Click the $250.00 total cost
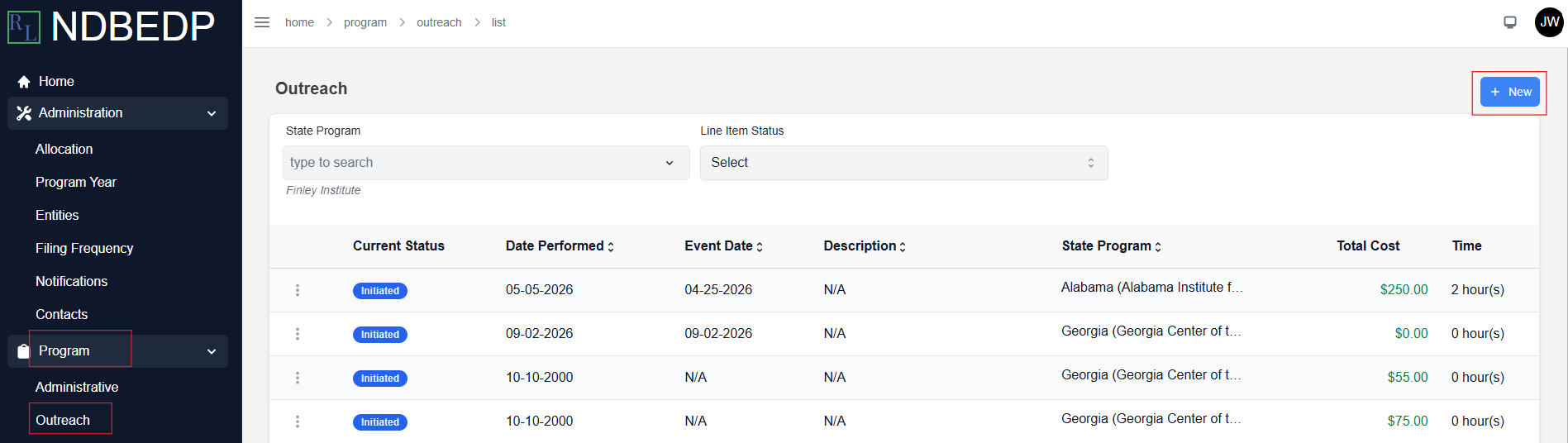The image size is (1568, 443). point(1404,290)
